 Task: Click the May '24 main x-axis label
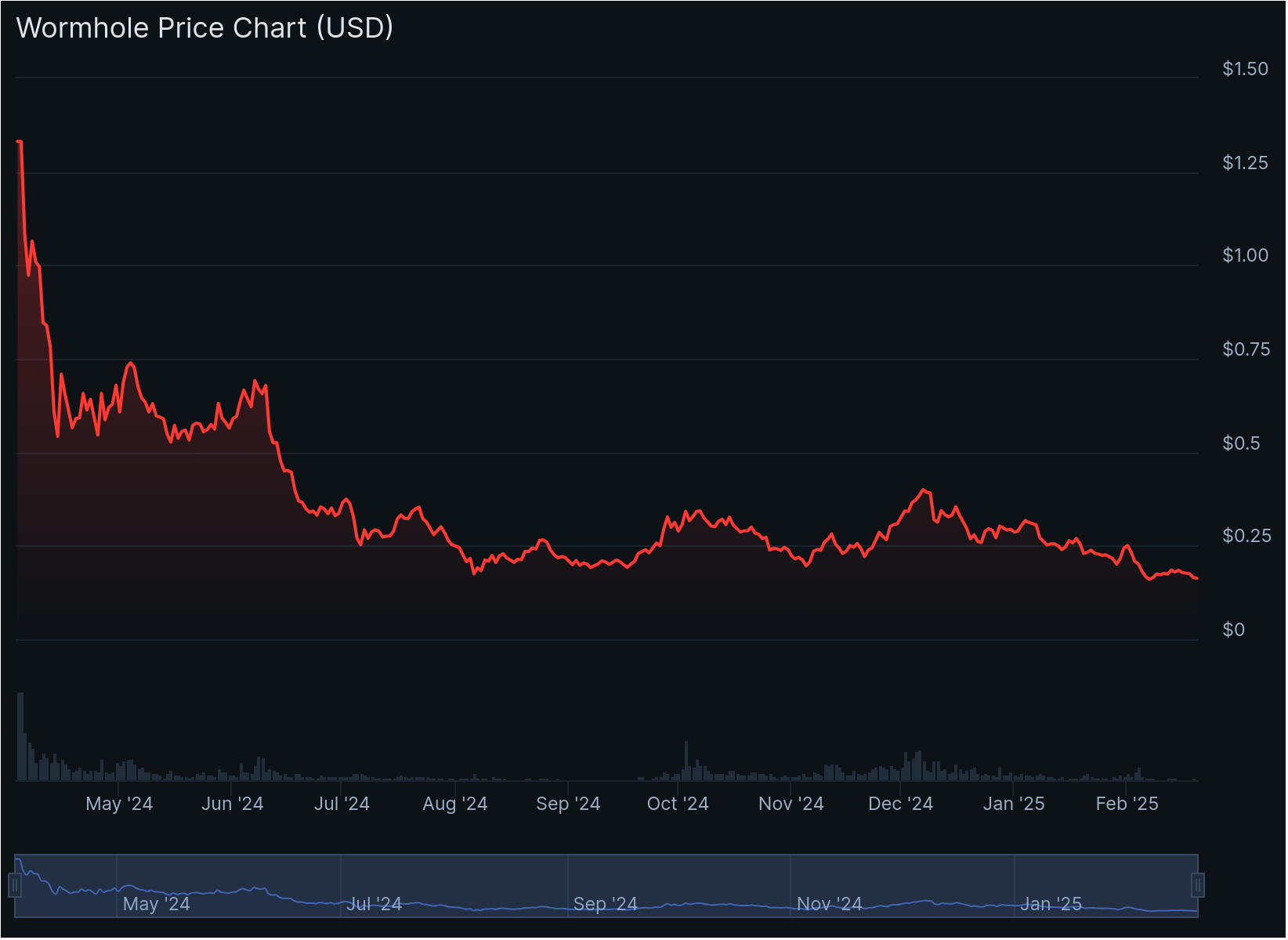pos(119,804)
